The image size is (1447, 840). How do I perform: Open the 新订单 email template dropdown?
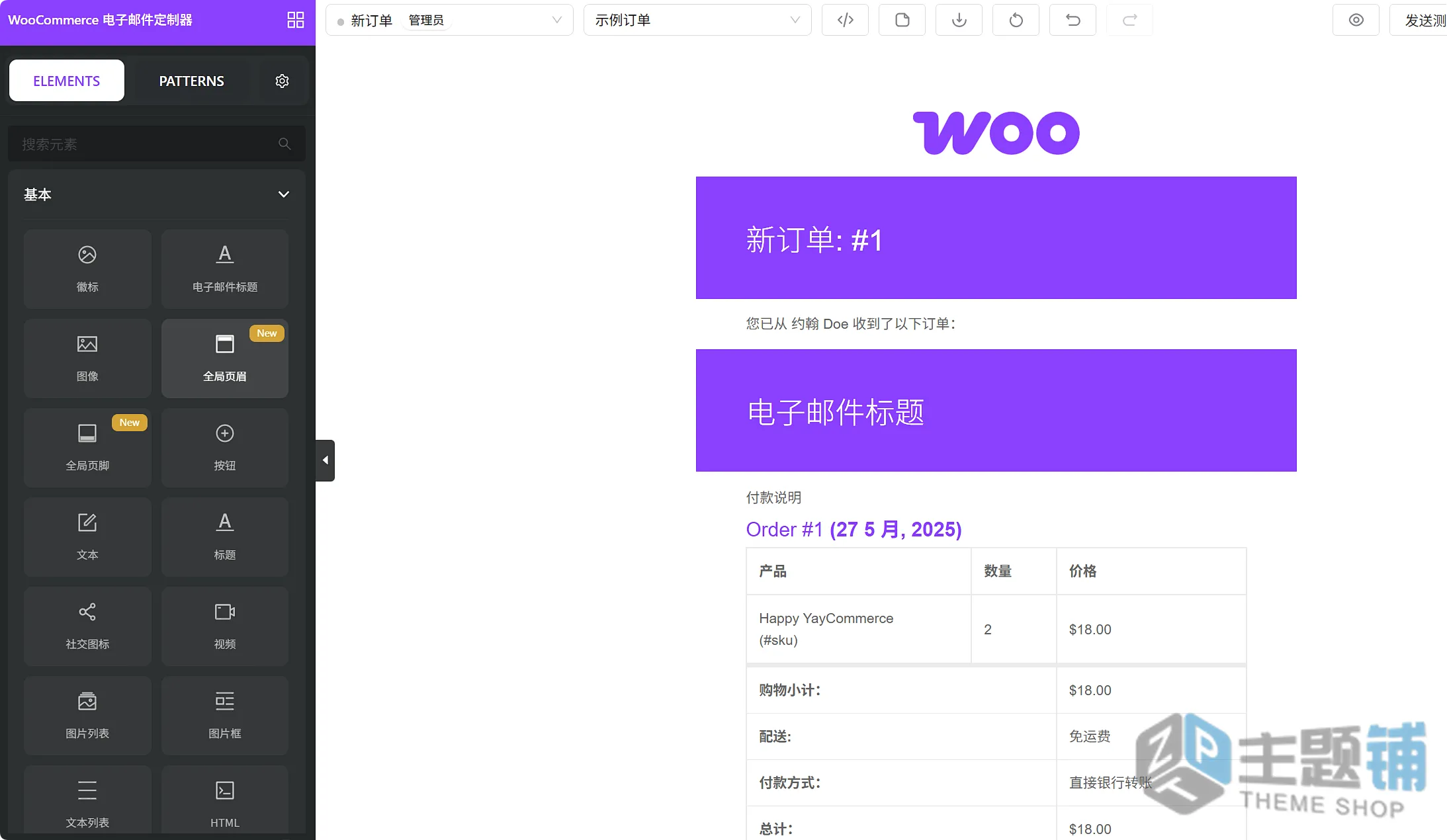point(449,20)
